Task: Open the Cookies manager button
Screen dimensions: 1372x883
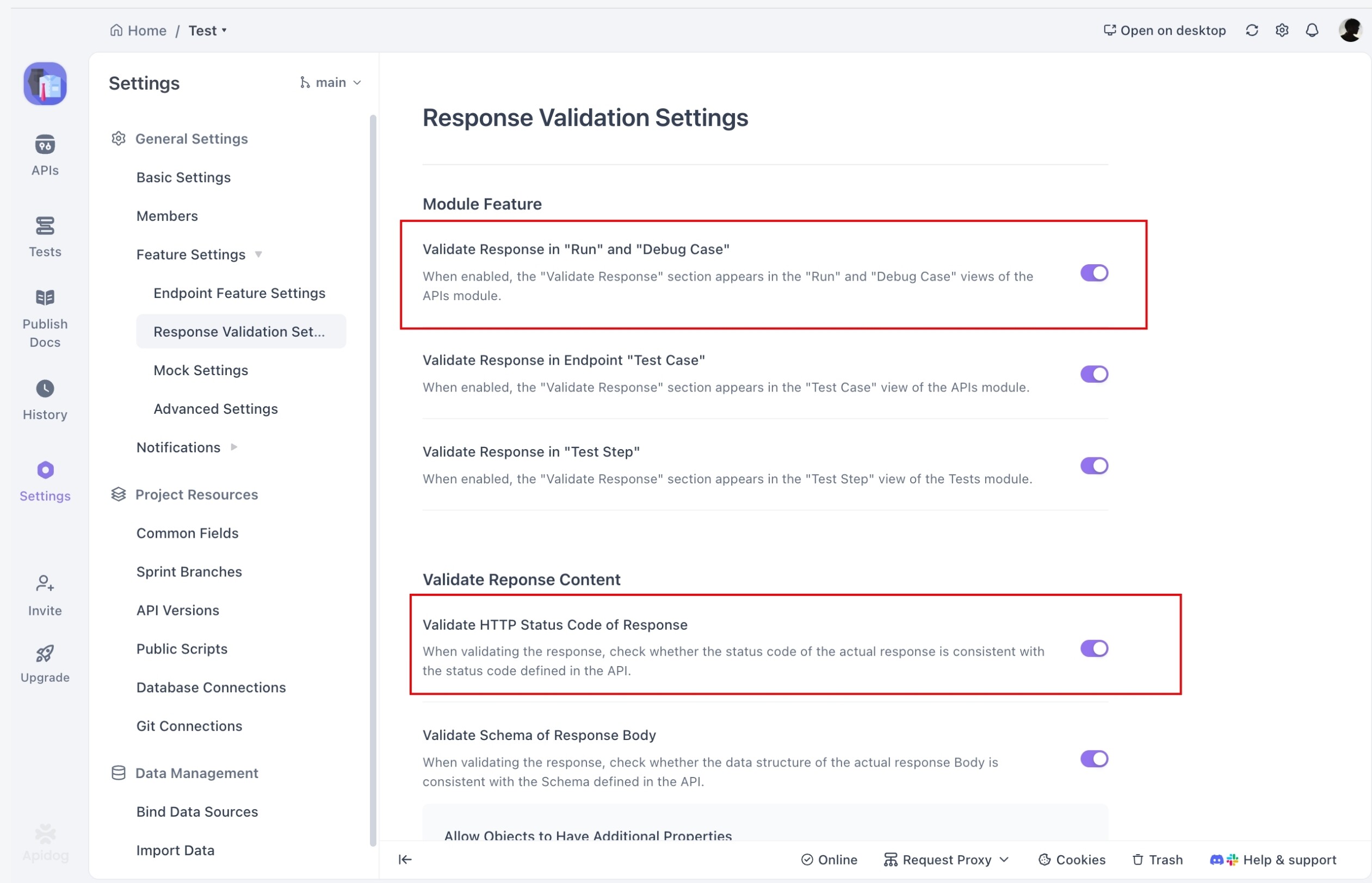Action: point(1072,860)
